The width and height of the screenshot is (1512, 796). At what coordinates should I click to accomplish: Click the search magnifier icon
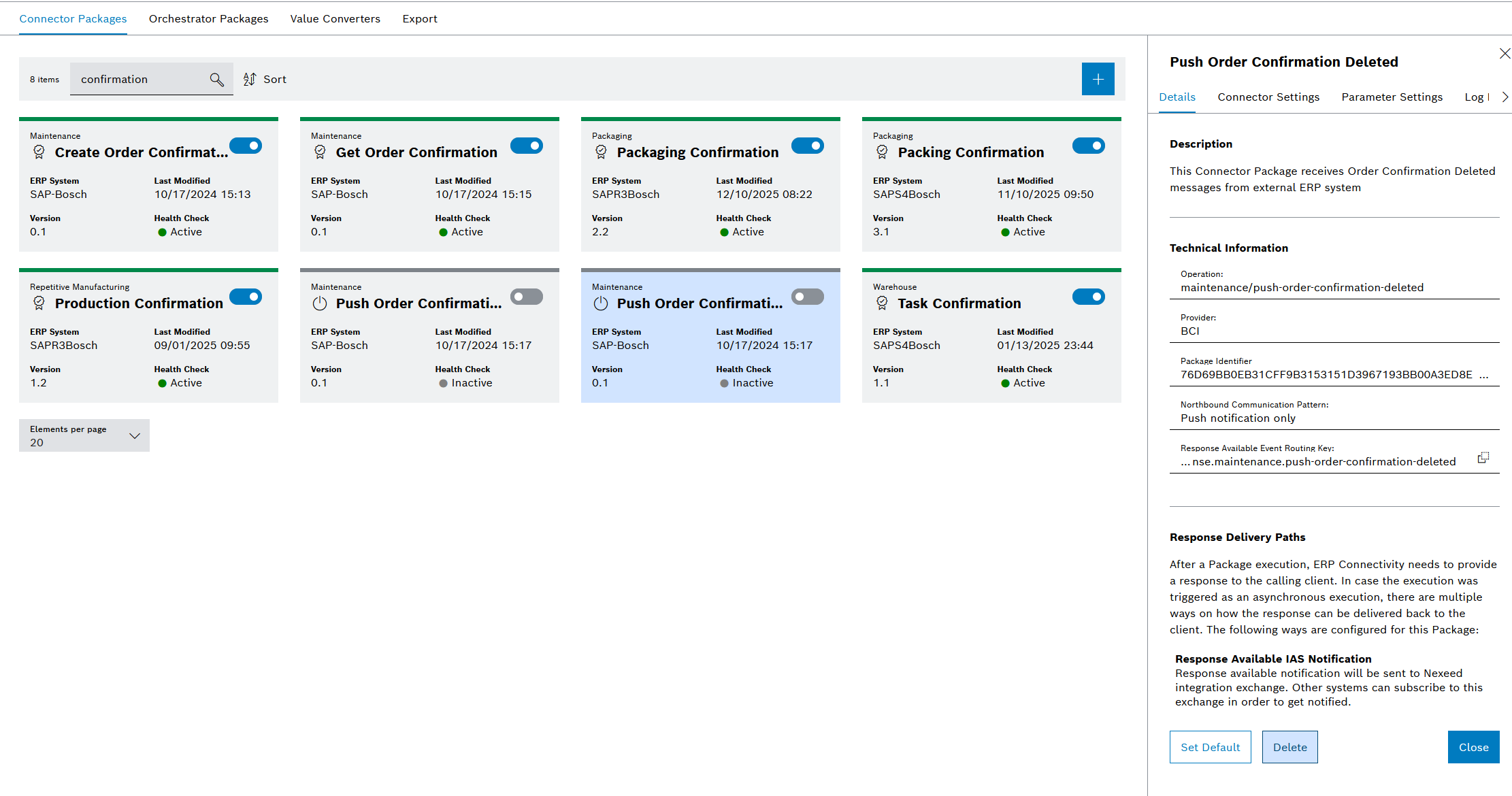(x=216, y=80)
